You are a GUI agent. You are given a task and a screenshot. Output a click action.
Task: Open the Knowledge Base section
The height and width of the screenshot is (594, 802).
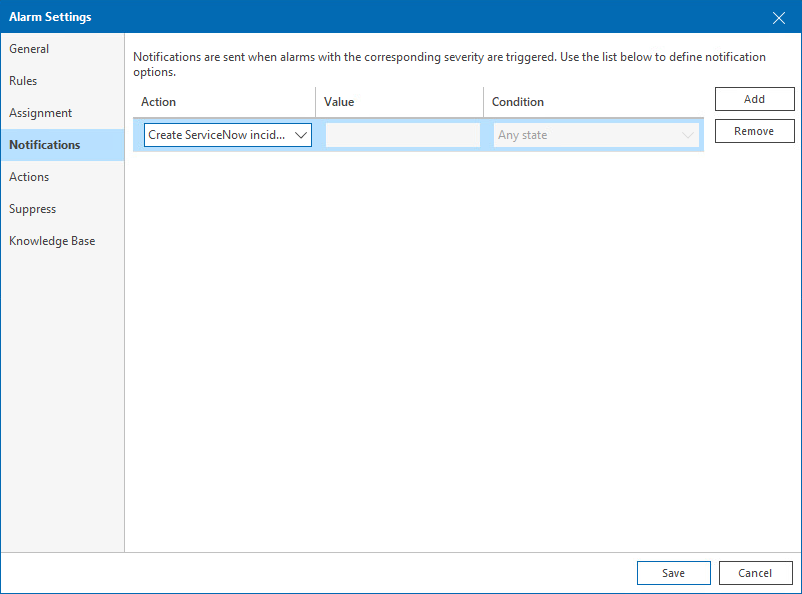point(62,241)
